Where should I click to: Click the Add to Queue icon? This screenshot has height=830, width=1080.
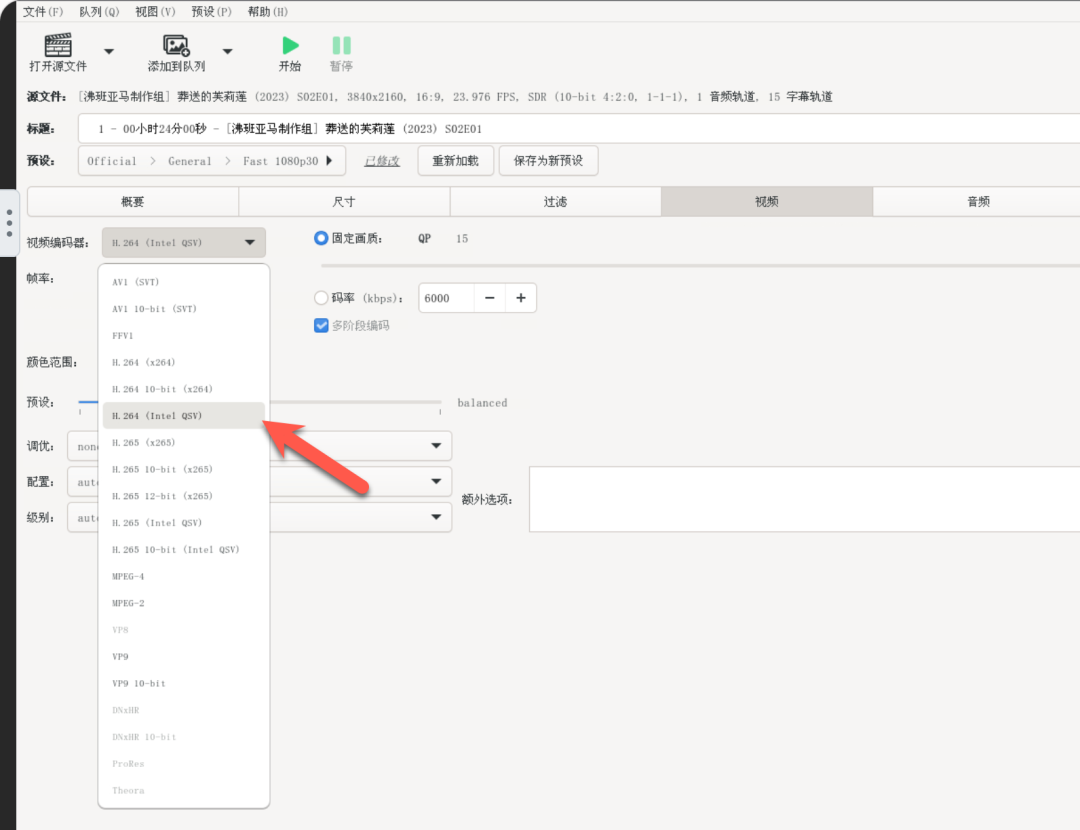coord(176,45)
